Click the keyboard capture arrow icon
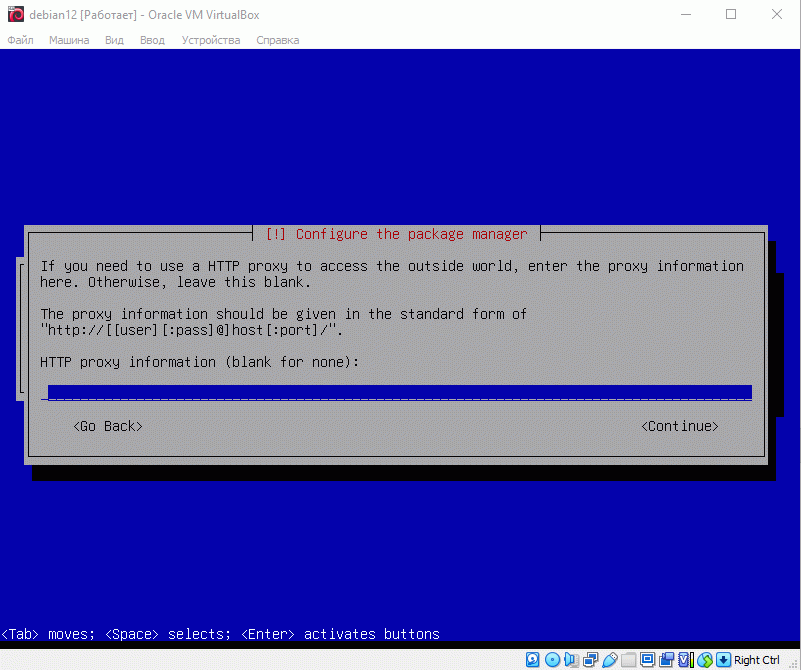This screenshot has height=670, width=801. [x=723, y=660]
